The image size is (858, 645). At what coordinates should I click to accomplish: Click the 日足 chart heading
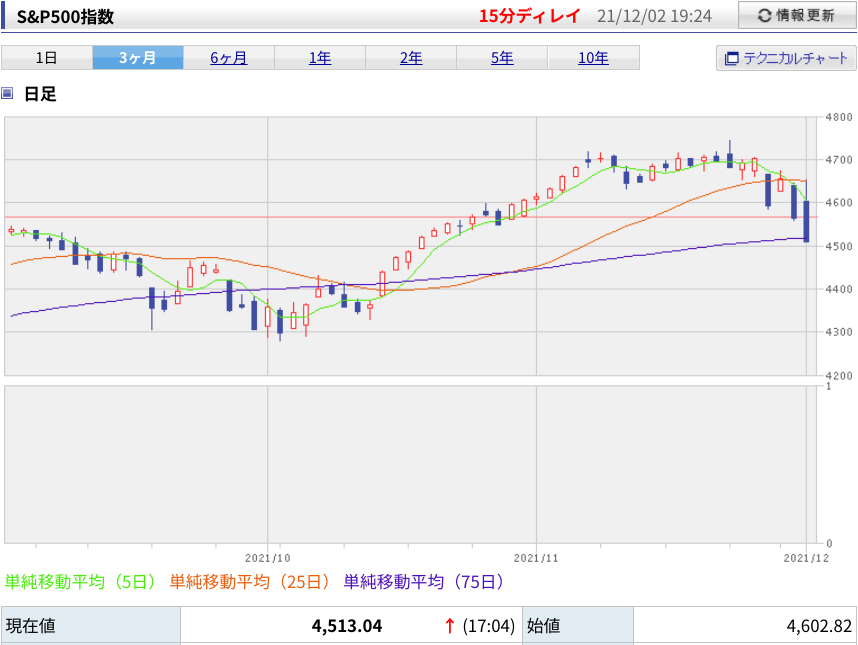(x=40, y=94)
